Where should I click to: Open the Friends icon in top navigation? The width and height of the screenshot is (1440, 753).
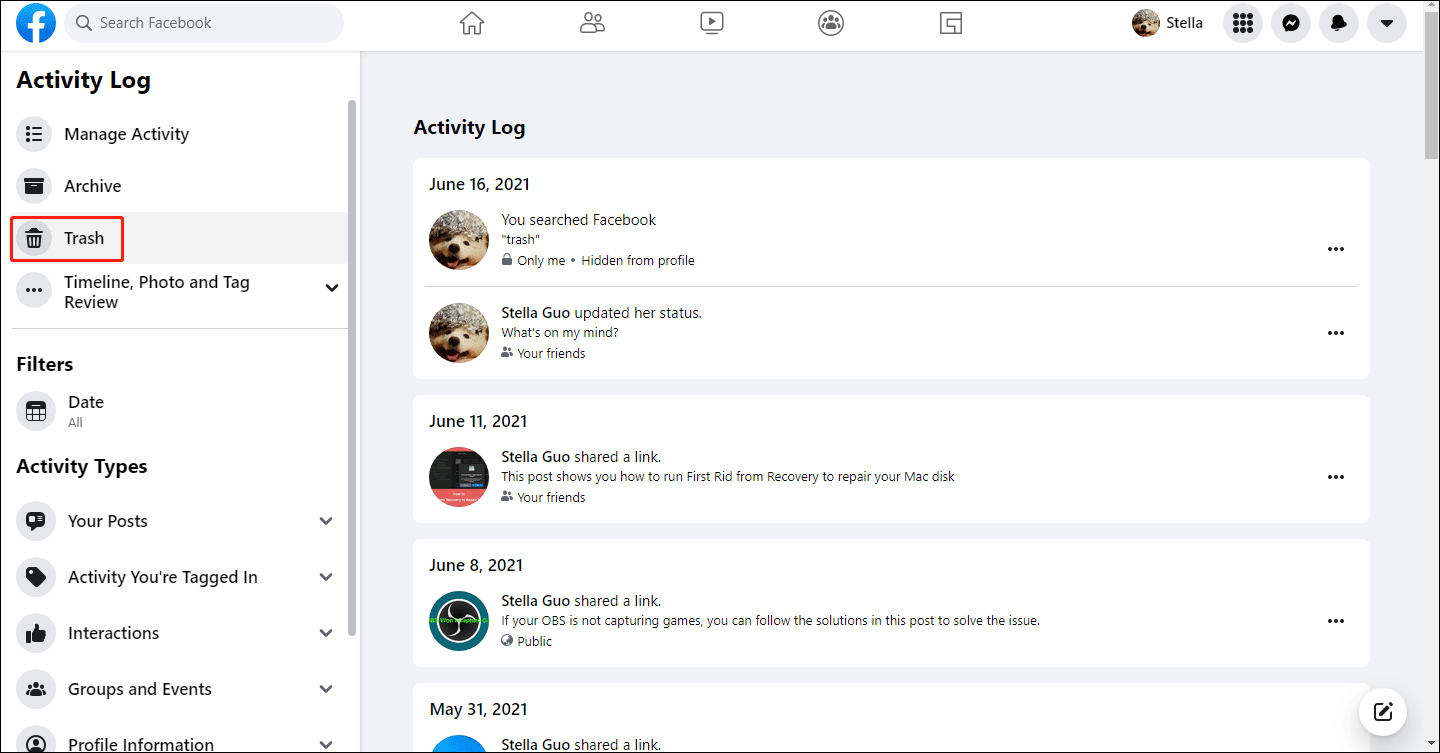coord(592,23)
